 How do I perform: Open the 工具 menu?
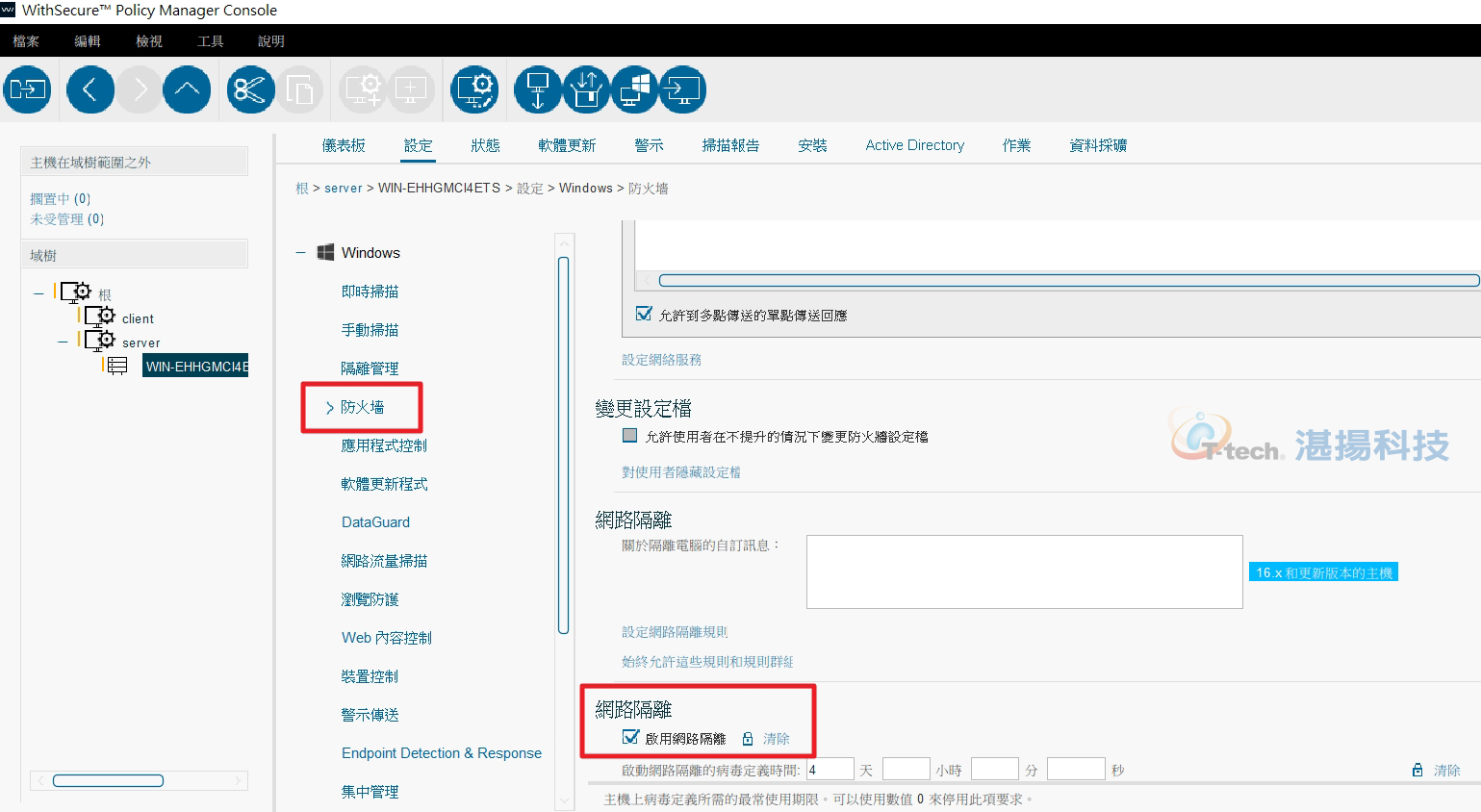(x=211, y=41)
